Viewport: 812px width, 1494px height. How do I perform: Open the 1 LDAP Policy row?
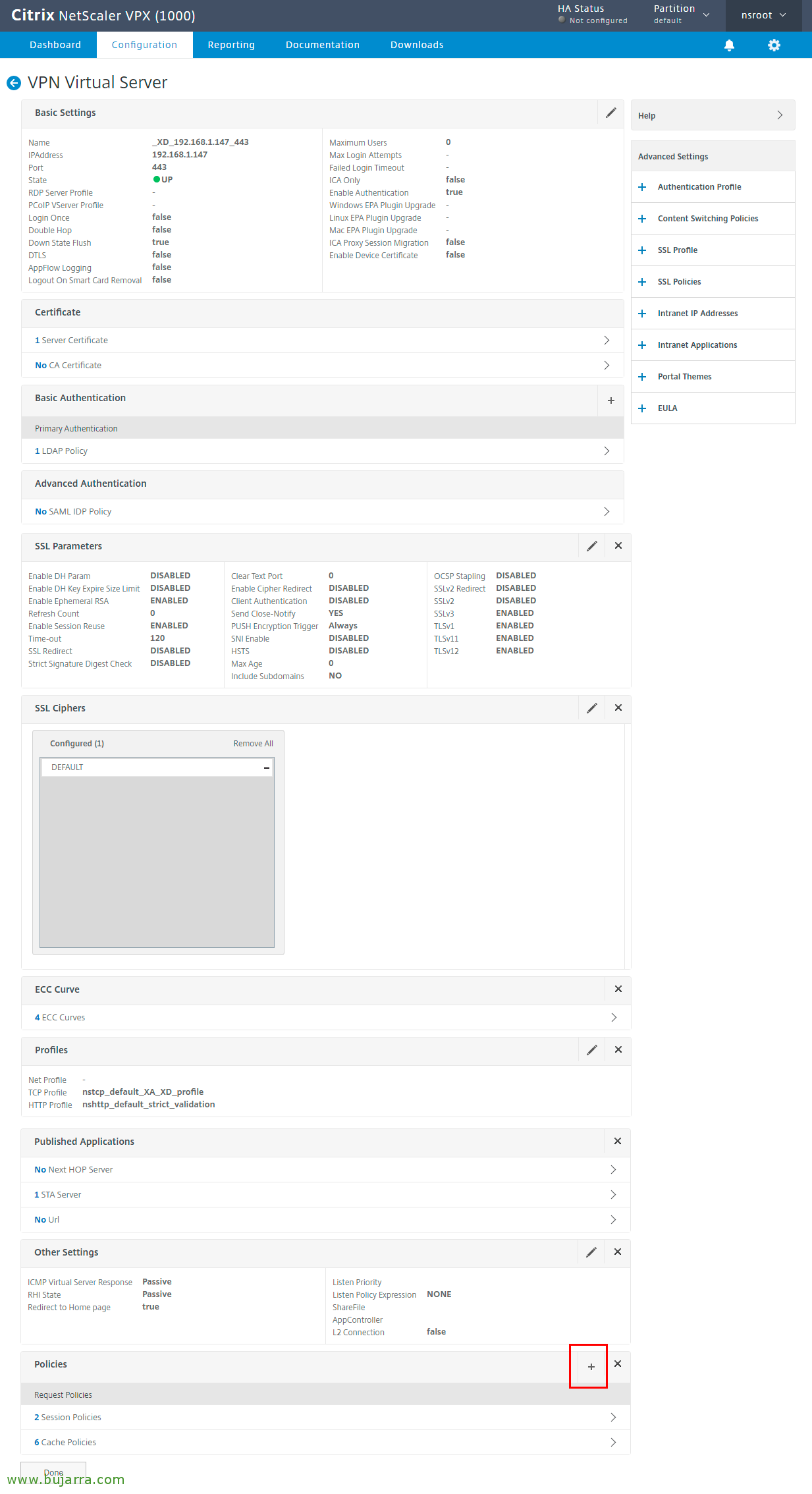point(323,451)
